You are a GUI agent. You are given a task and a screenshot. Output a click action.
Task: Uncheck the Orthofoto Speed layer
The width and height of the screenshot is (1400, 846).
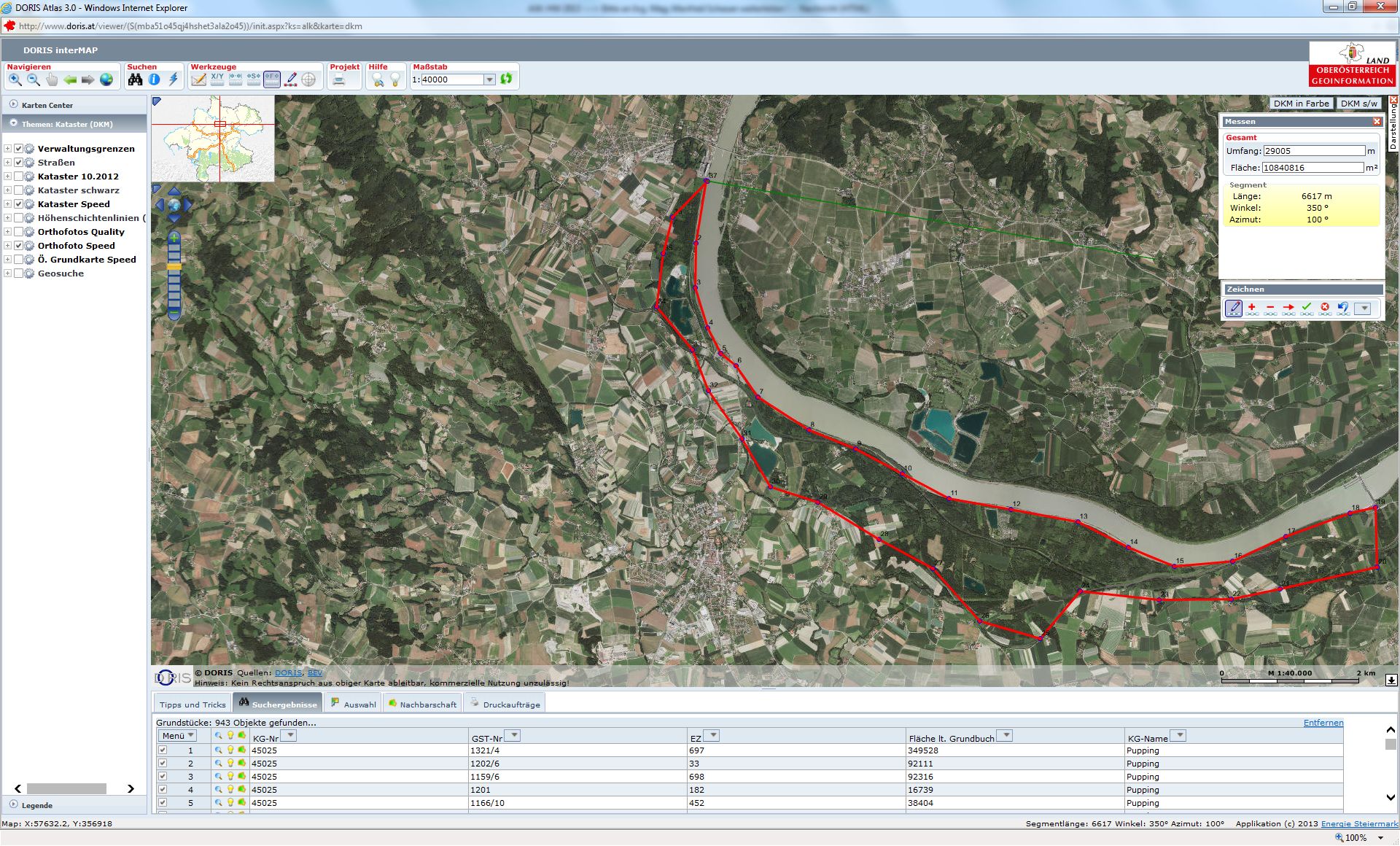point(19,246)
